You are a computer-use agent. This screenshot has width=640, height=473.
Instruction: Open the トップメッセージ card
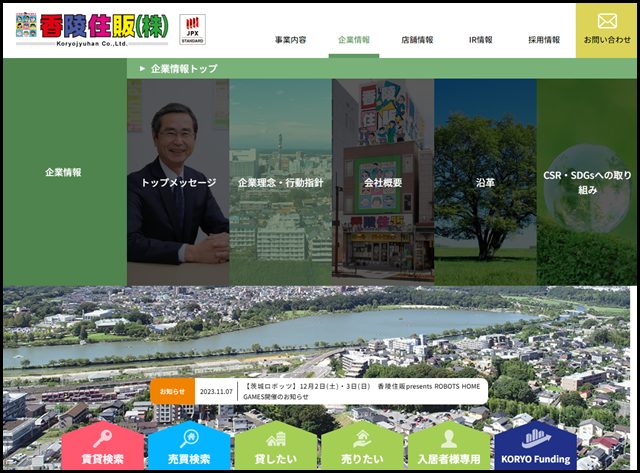[178, 182]
